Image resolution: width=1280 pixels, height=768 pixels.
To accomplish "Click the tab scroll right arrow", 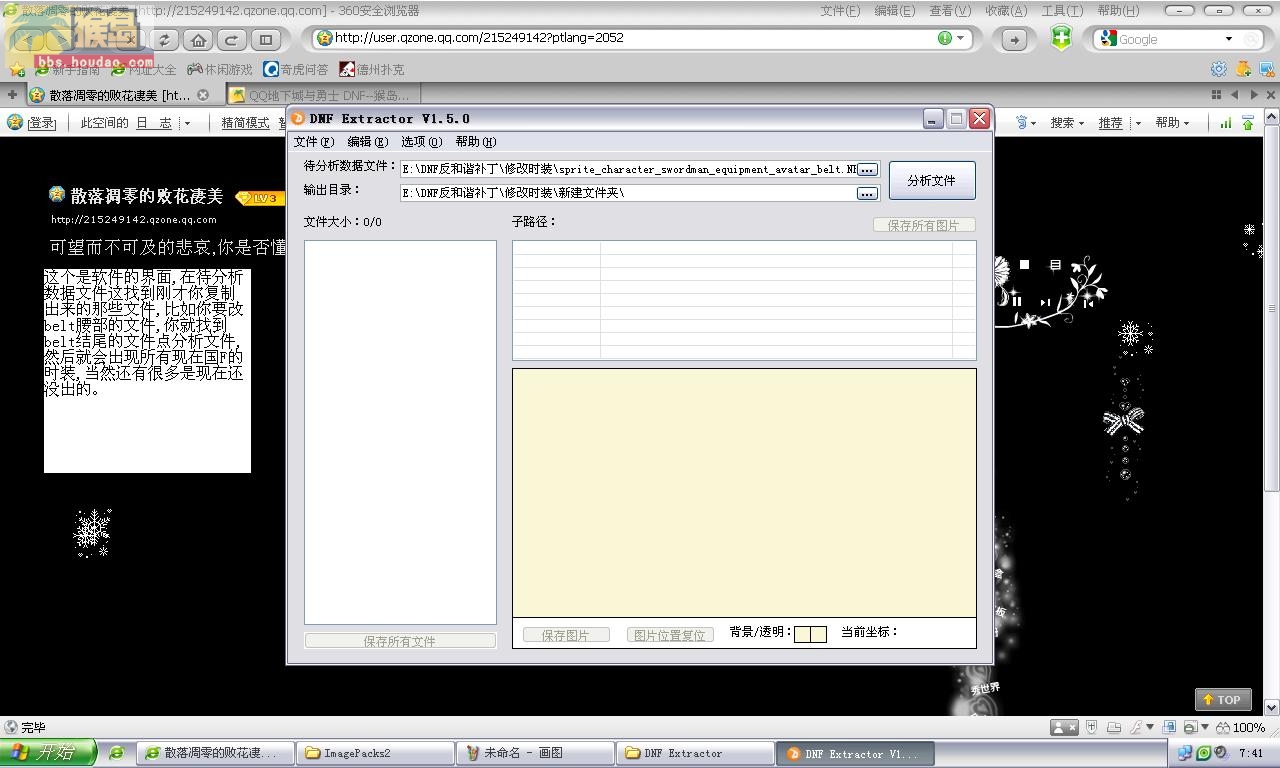I will pos(1253,94).
